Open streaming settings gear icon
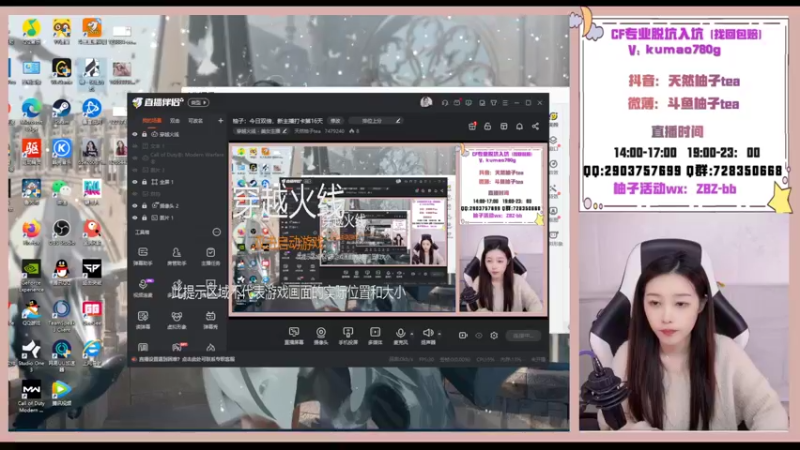Viewport: 800px width, 450px height. pyautogui.click(x=494, y=335)
